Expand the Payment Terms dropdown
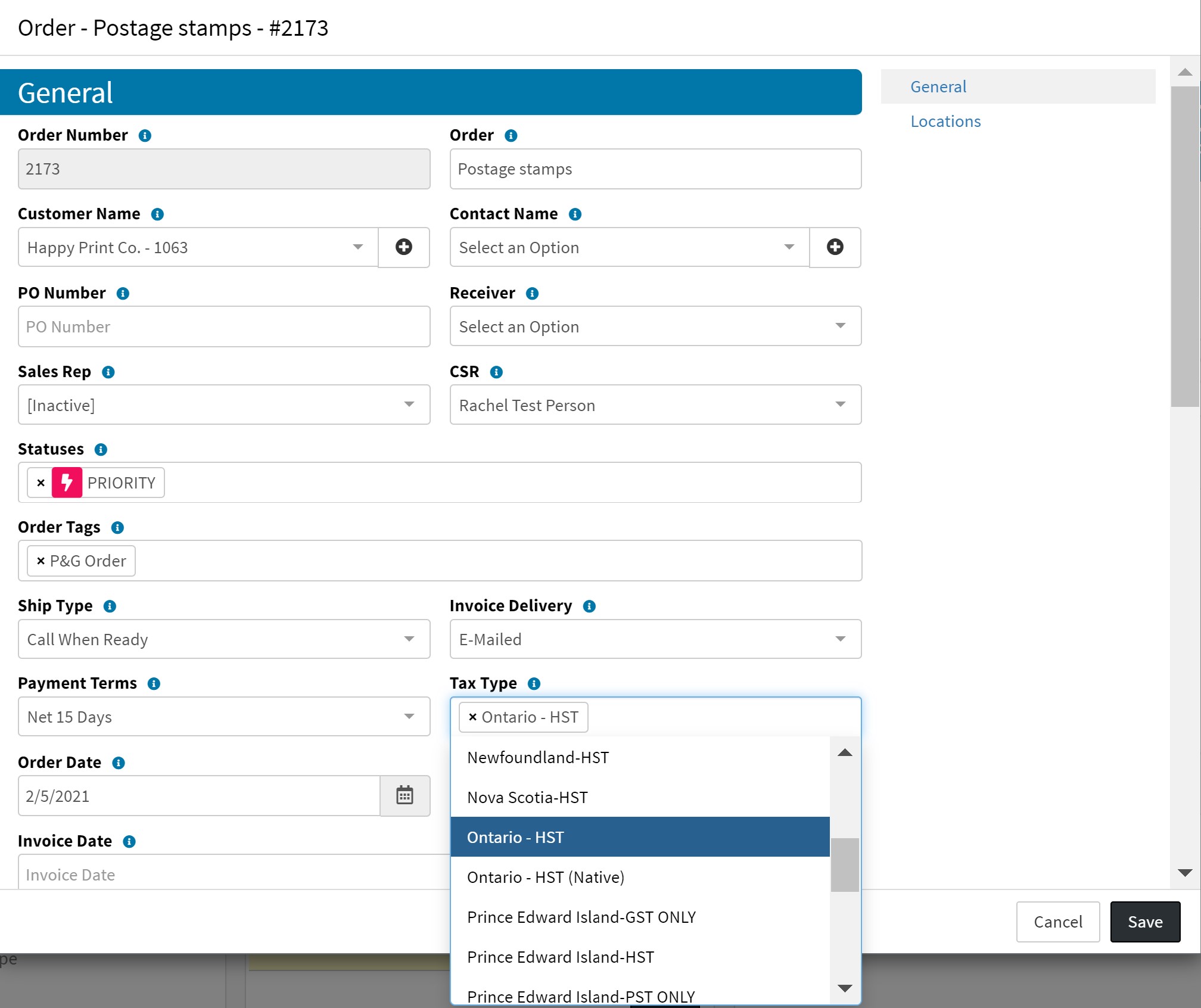Image resolution: width=1201 pixels, height=1008 pixels. pos(223,717)
